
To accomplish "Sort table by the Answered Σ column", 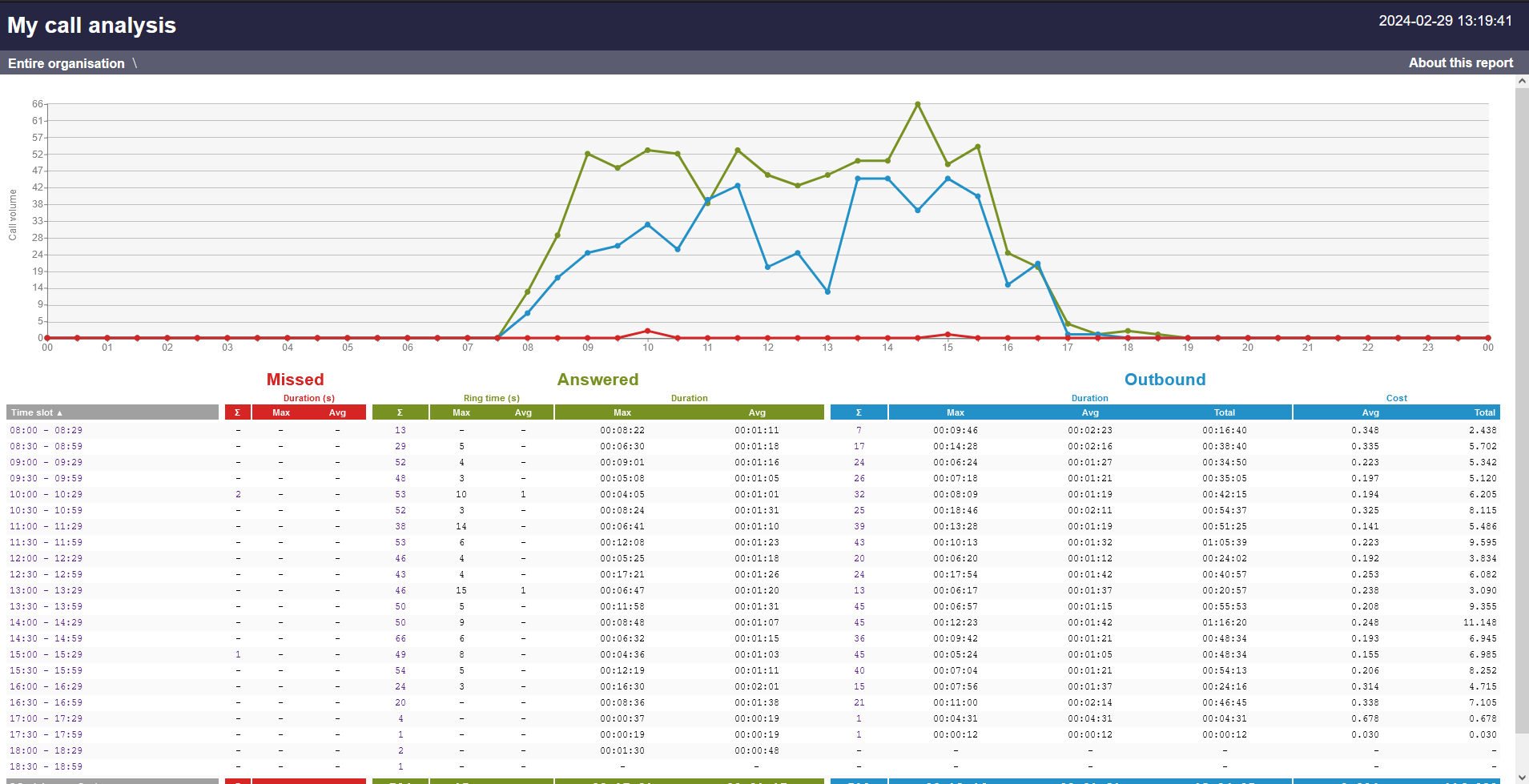I will (400, 412).
